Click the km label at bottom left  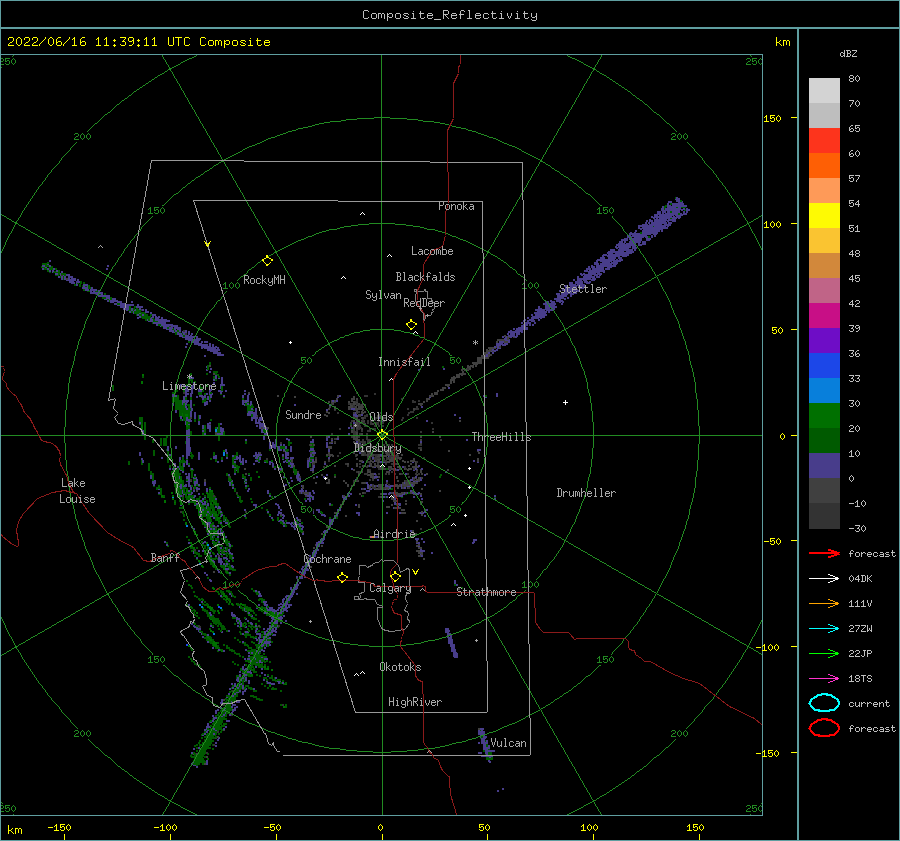pos(14,830)
